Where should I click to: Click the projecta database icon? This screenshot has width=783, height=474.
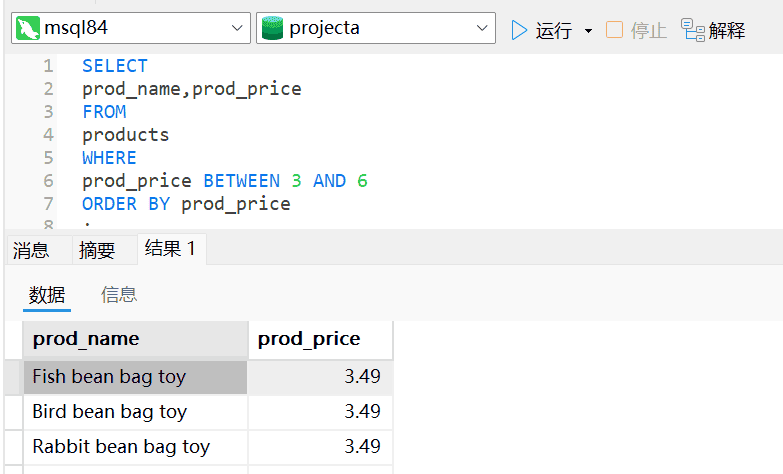272,28
